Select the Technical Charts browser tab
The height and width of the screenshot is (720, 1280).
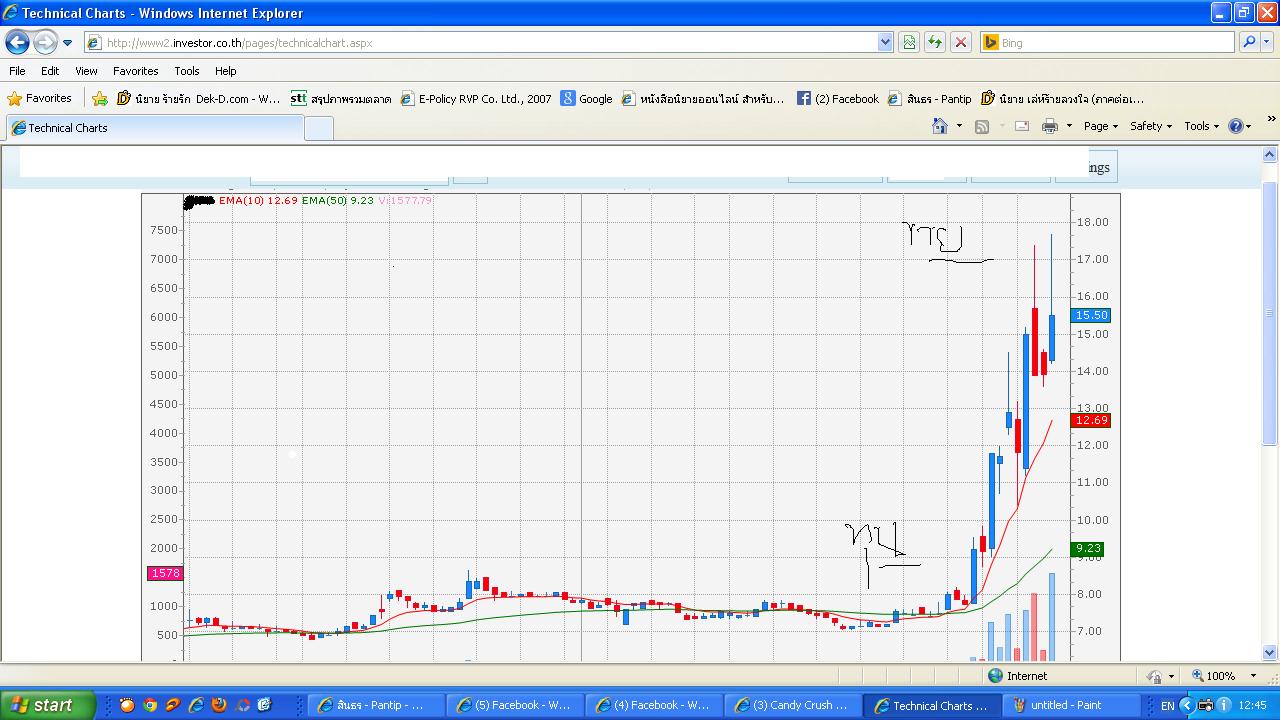154,128
